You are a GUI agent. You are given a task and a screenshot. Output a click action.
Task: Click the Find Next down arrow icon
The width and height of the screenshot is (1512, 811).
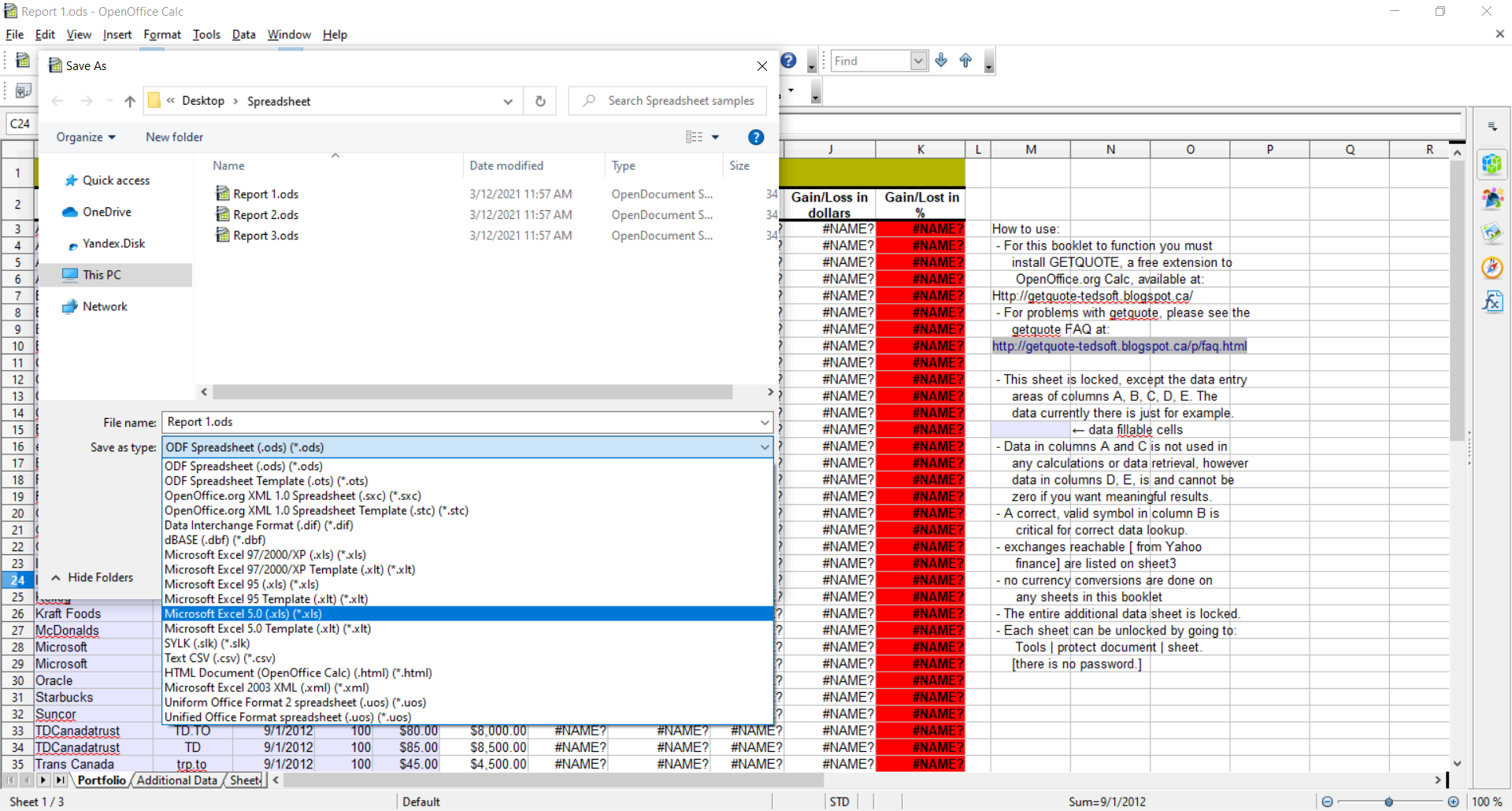click(x=941, y=61)
